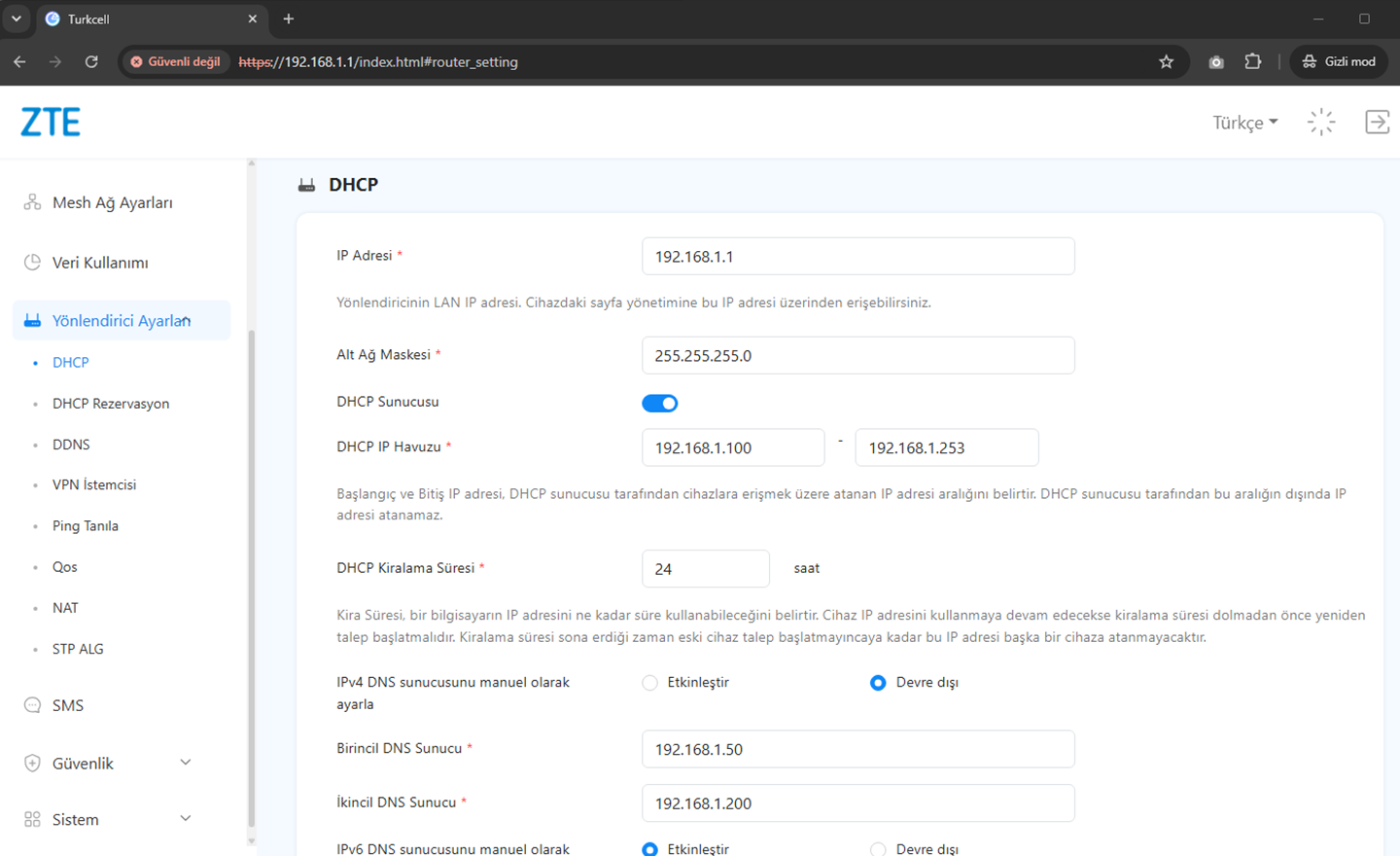Screen dimensions: 1400x856
Task: Click the loading spinner icon in header
Action: coord(1321,122)
